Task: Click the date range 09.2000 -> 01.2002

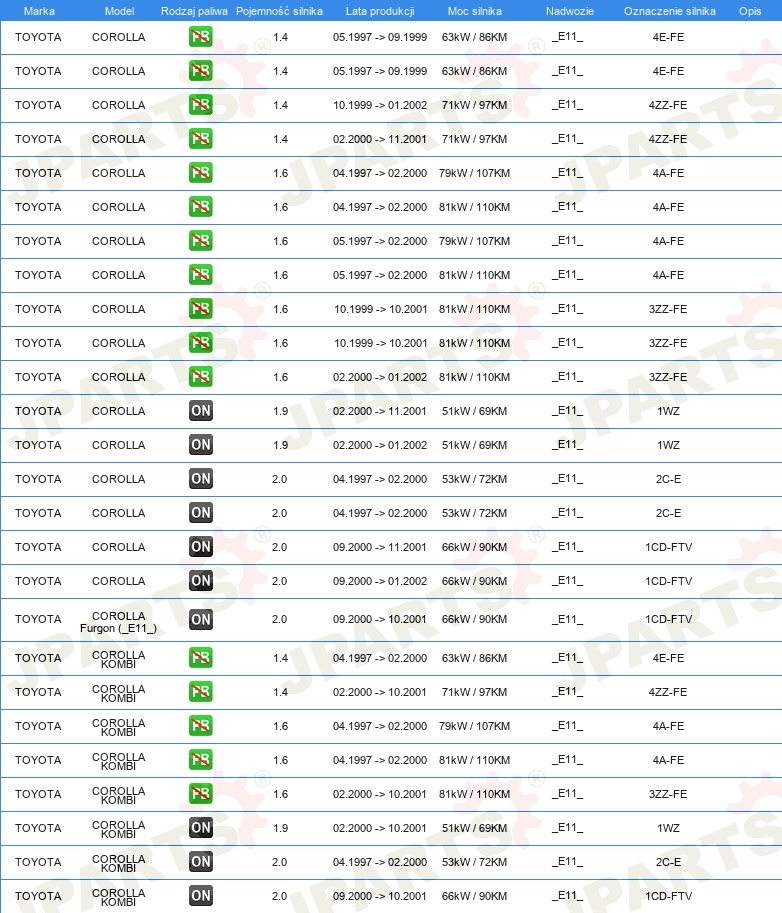Action: [380, 581]
